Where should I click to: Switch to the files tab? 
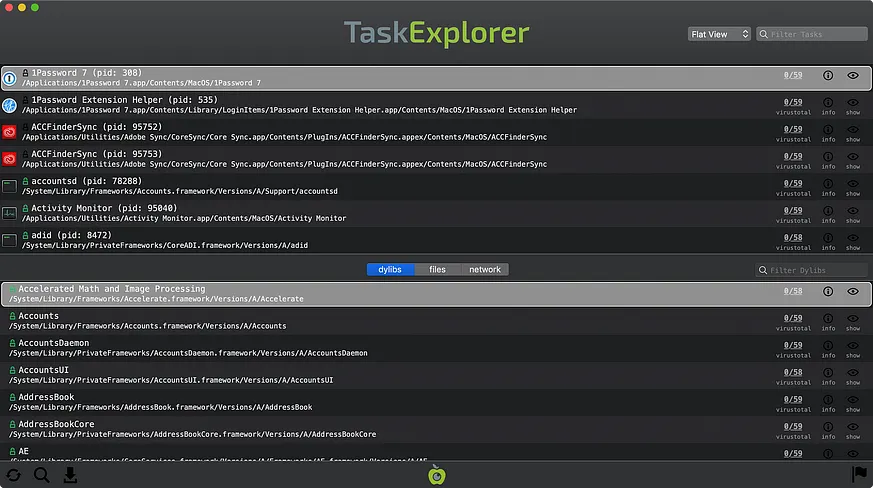coord(438,270)
